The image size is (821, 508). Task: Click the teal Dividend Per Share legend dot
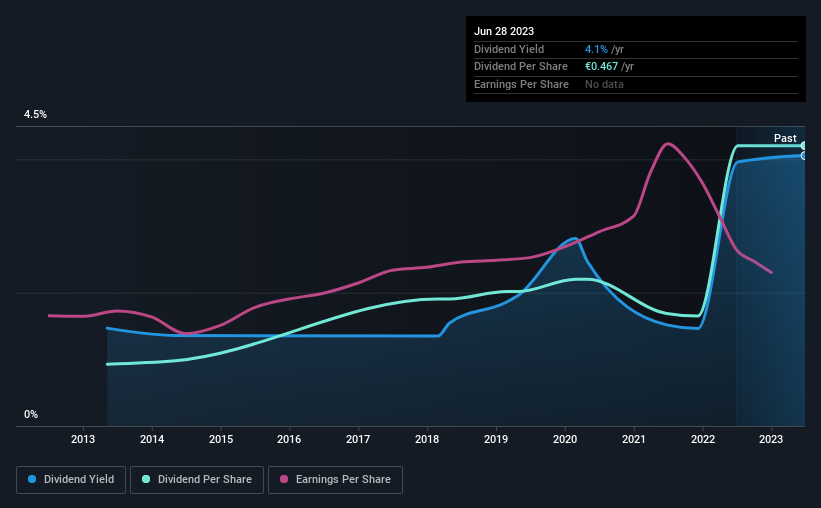(146, 479)
